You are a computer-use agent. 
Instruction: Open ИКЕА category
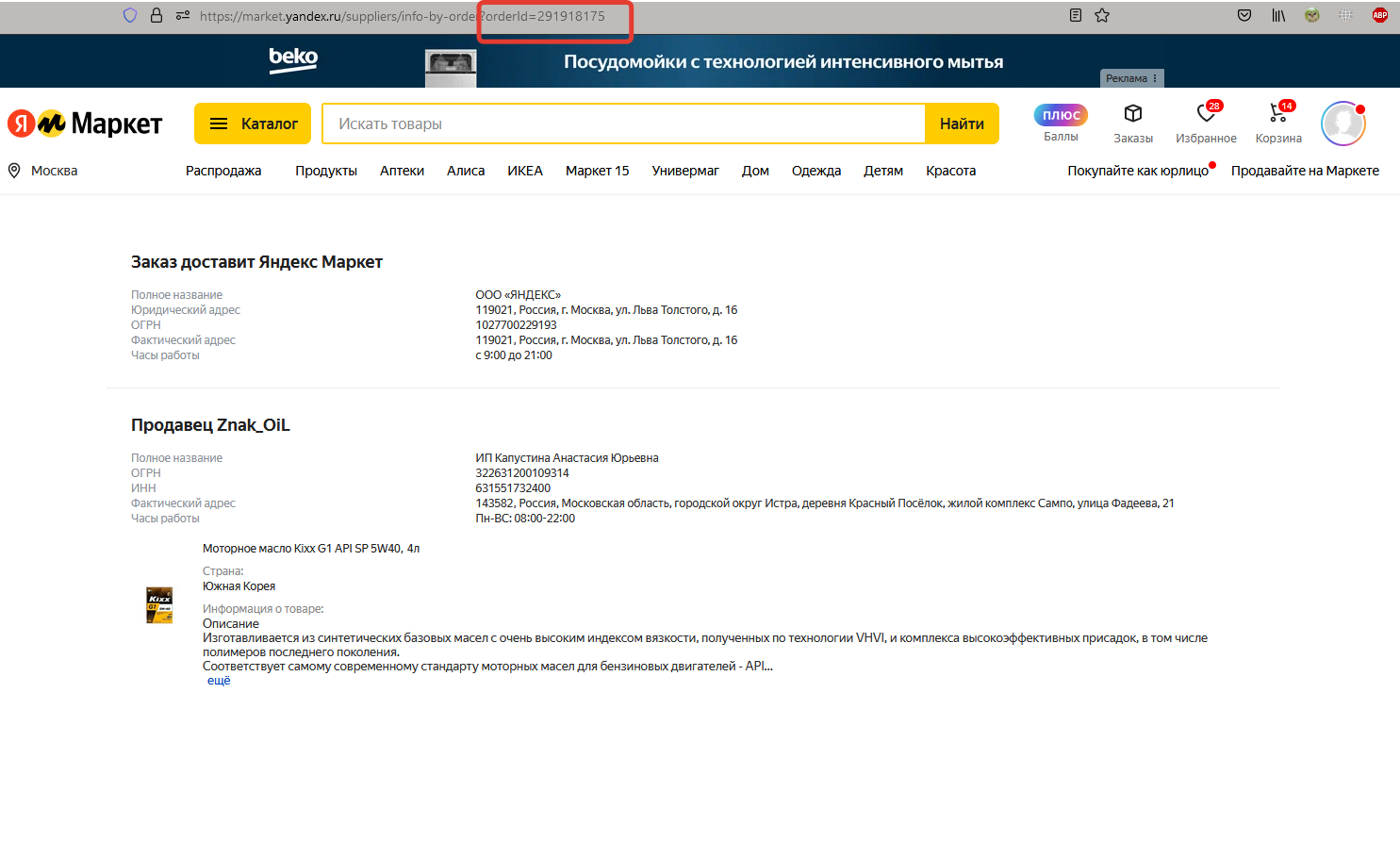tap(525, 171)
